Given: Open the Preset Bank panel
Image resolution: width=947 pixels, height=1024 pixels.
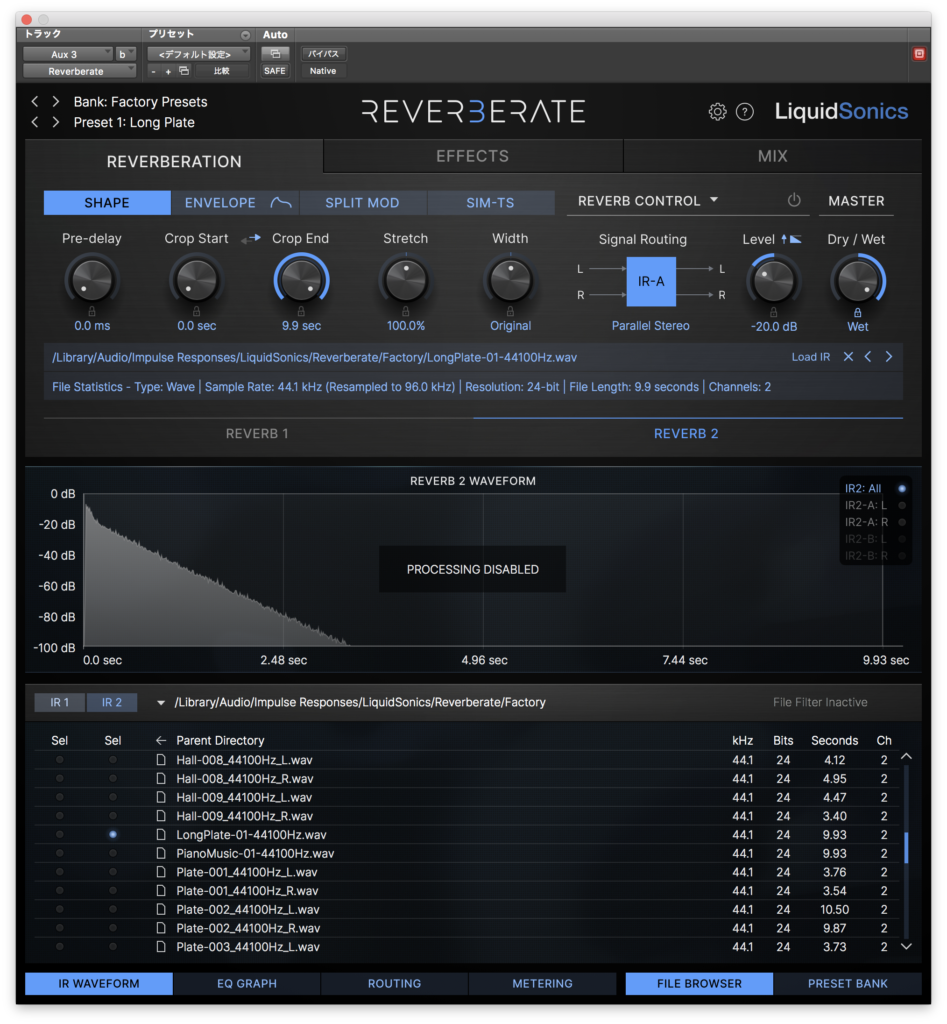Looking at the screenshot, I should pos(847,984).
